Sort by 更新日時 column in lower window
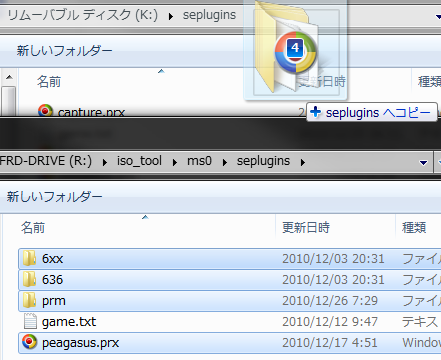The width and height of the screenshot is (441, 360). tap(306, 228)
